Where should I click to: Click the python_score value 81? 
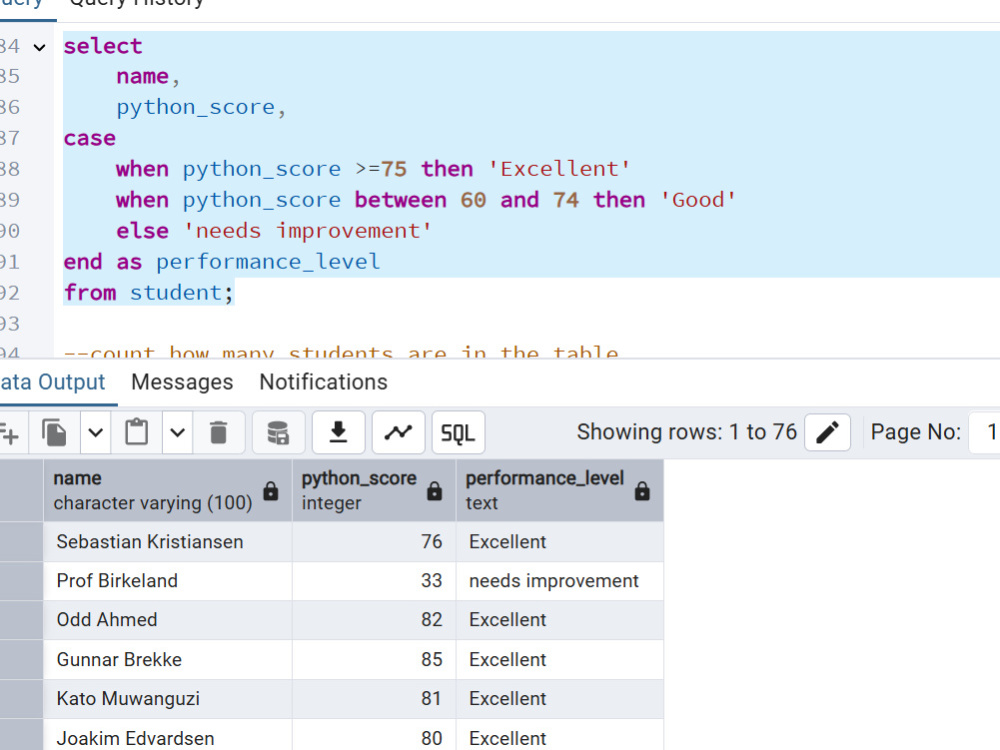[374, 699]
